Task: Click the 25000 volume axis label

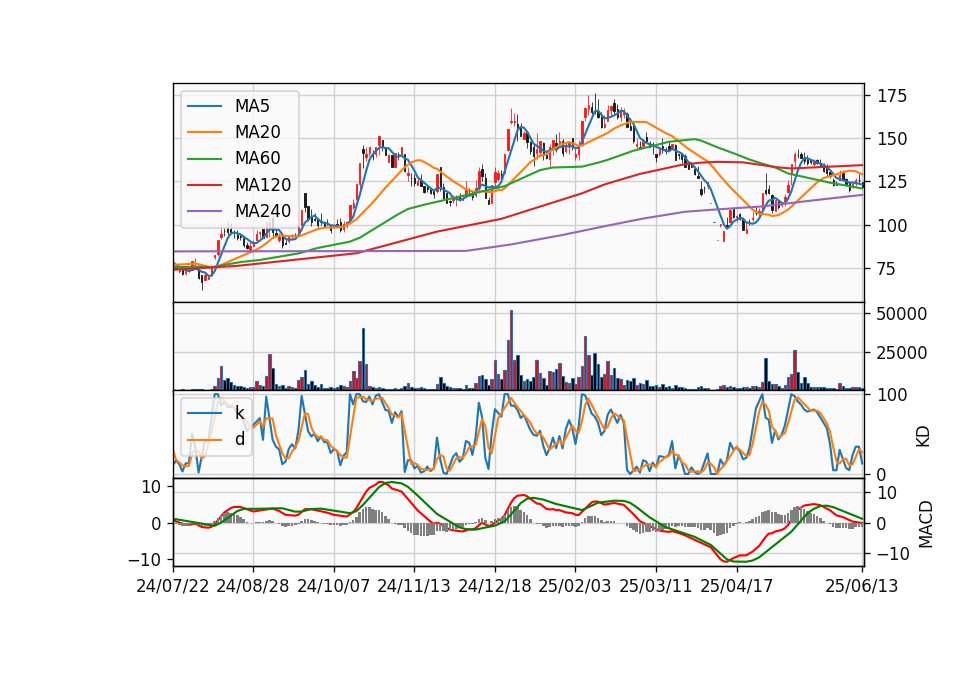Action: click(x=902, y=353)
